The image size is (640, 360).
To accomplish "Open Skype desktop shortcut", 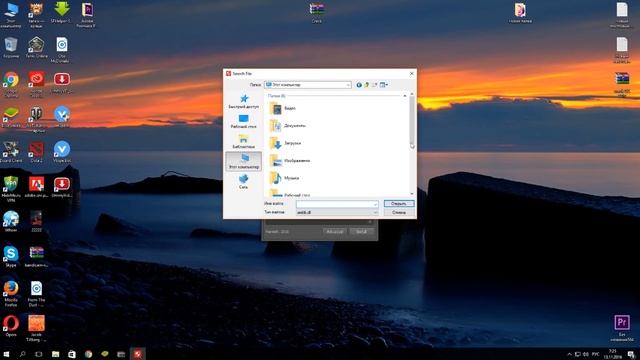I will pyautogui.click(x=11, y=256).
